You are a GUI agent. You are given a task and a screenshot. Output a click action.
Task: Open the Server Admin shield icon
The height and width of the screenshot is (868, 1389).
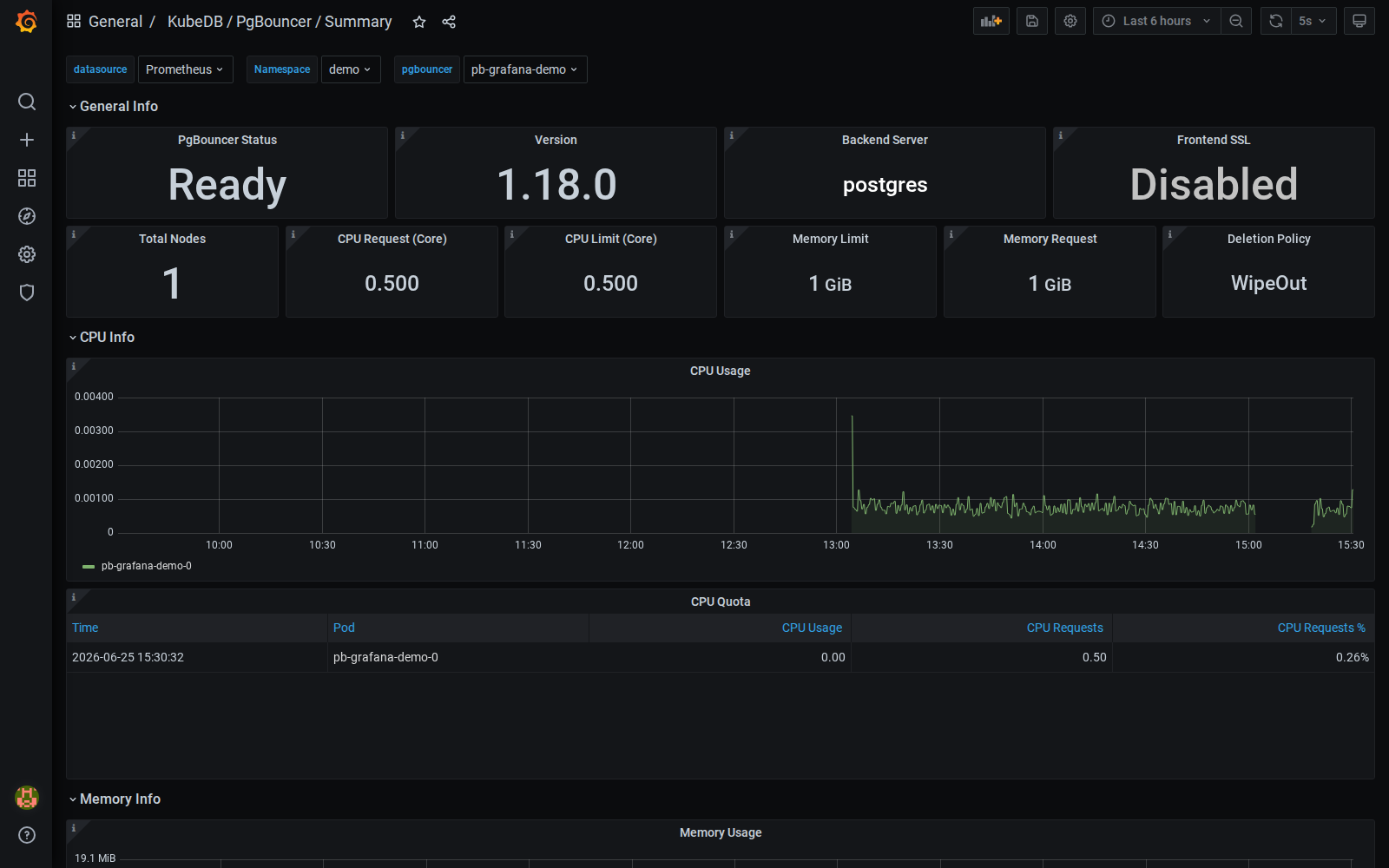click(x=27, y=293)
